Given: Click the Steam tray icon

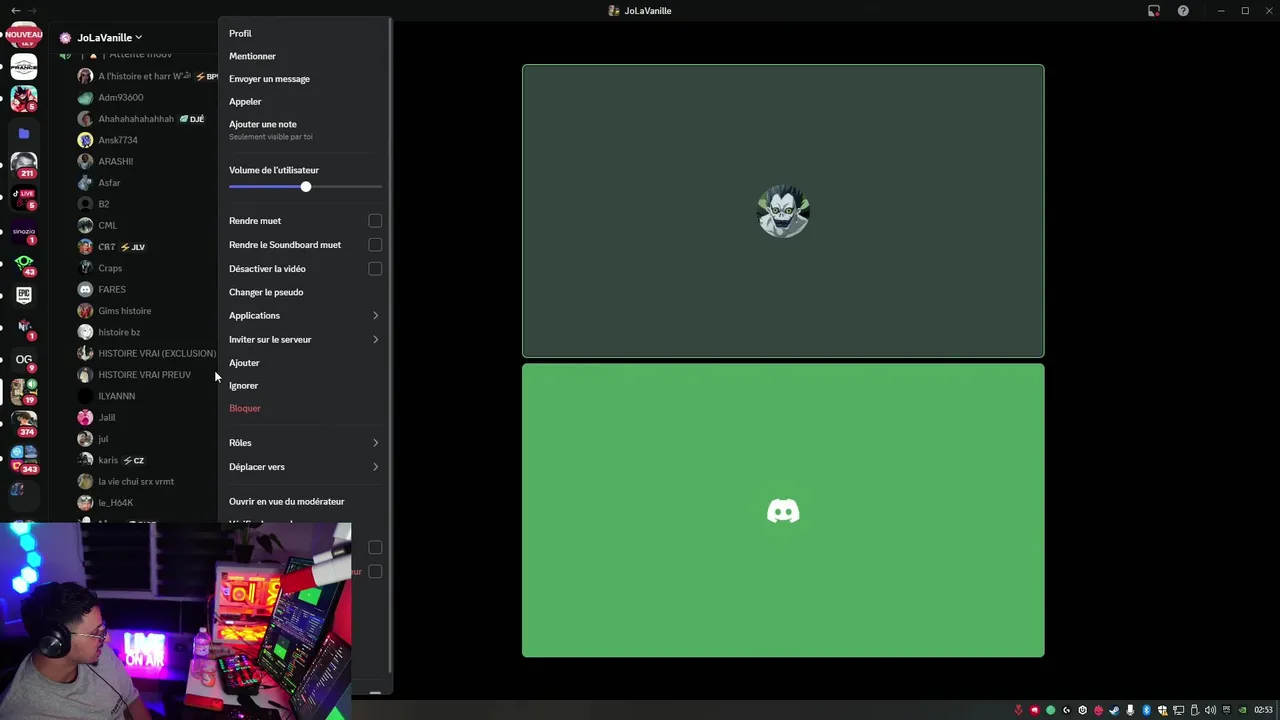Looking at the screenshot, I should tap(1114, 710).
